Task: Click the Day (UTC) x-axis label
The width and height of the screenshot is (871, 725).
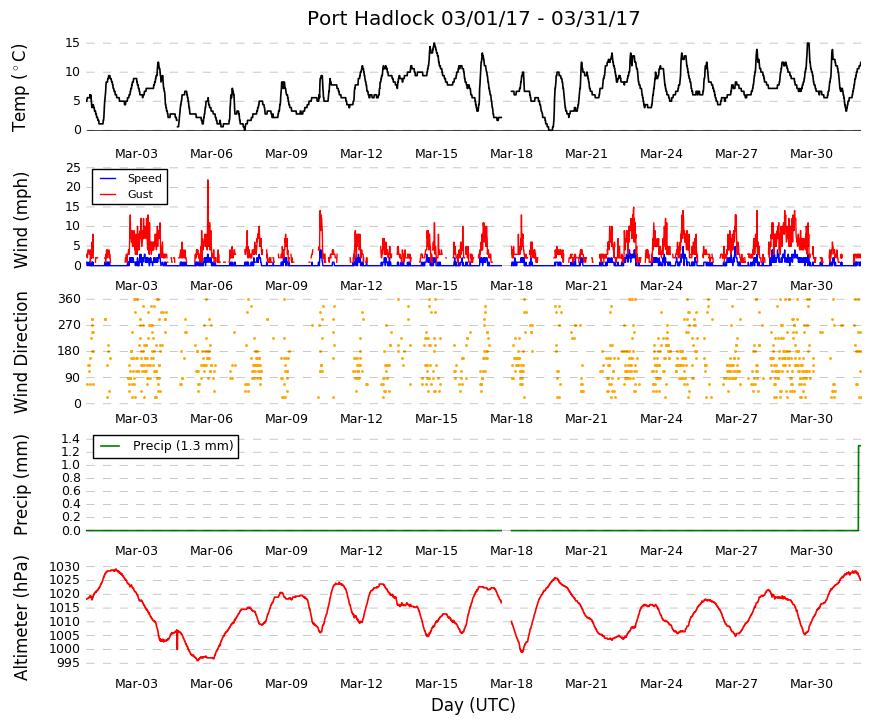Action: click(x=473, y=705)
